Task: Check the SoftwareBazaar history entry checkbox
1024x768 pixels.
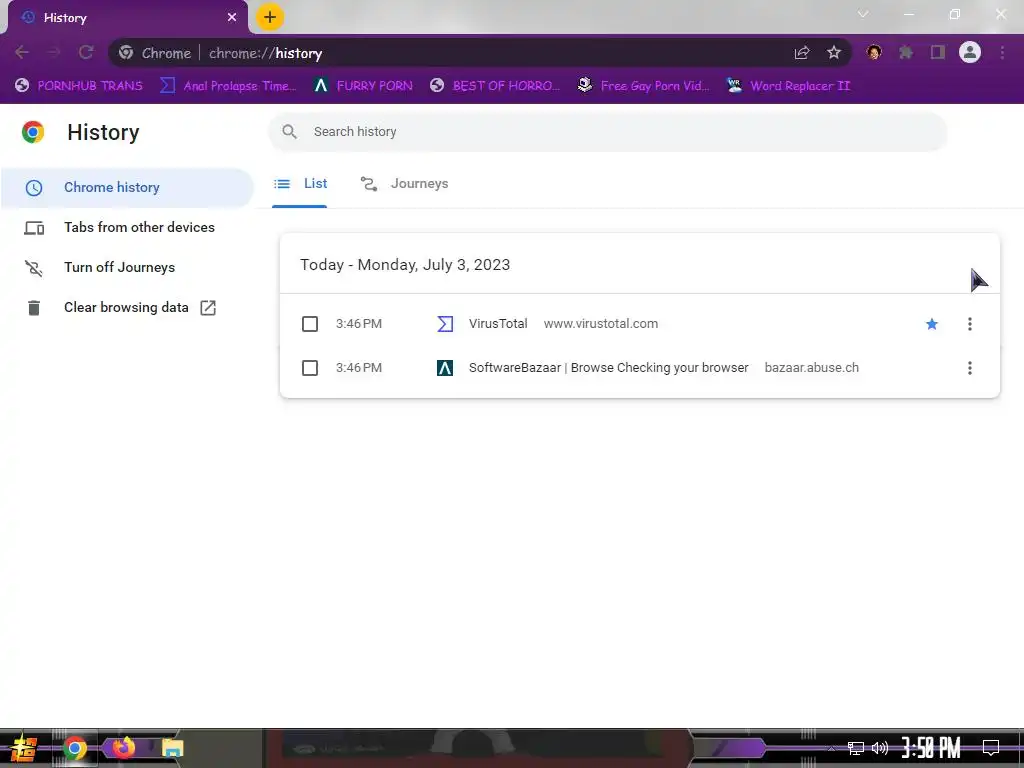Action: pos(310,368)
